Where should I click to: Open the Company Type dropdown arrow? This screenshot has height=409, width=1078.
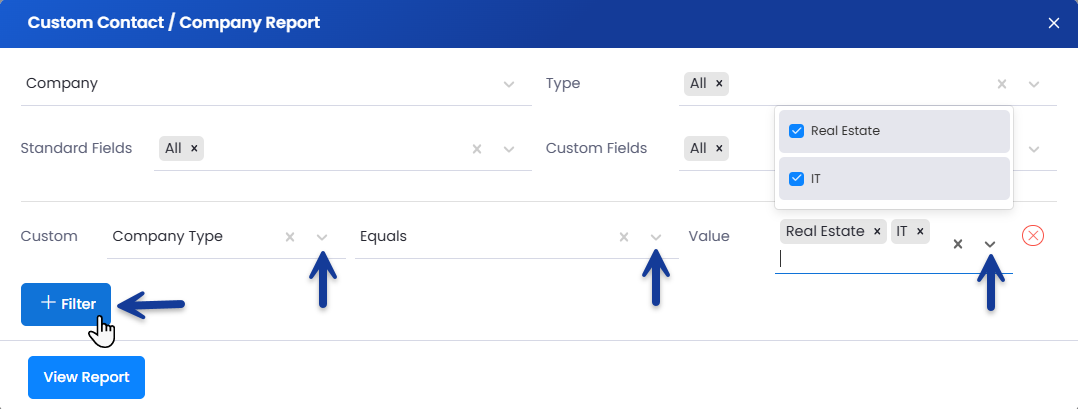point(322,237)
